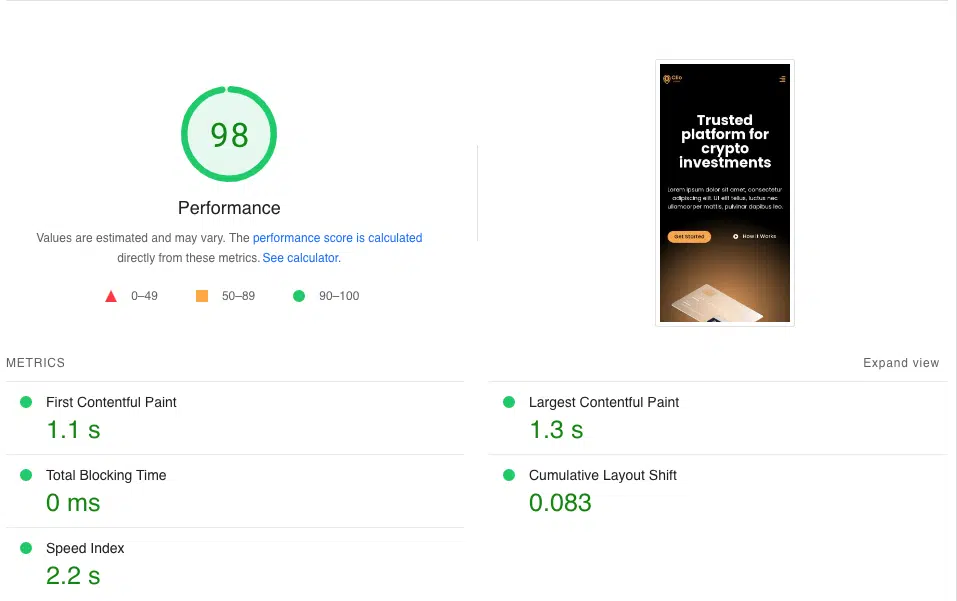Open the 'performance score is calculated' link
Image resolution: width=957 pixels, height=601 pixels.
pyautogui.click(x=337, y=238)
